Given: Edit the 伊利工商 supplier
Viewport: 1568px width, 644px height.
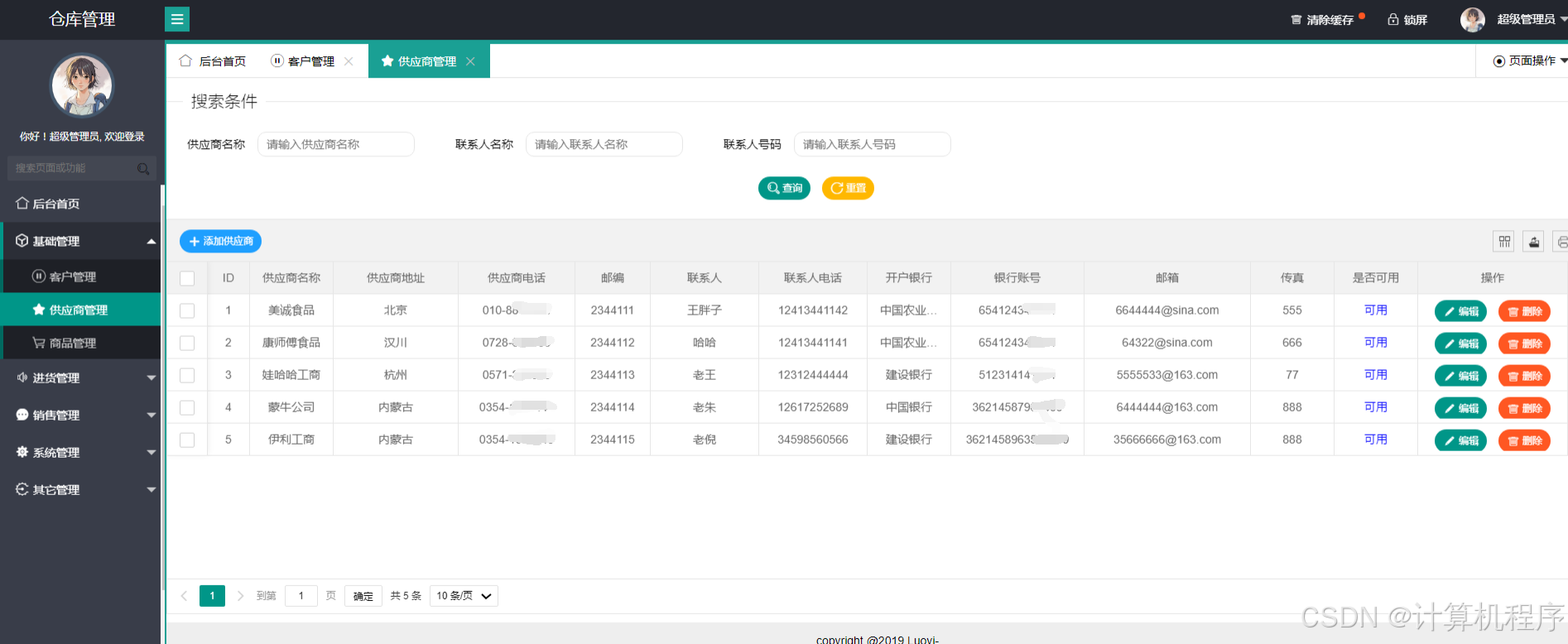Looking at the screenshot, I should click(1460, 440).
